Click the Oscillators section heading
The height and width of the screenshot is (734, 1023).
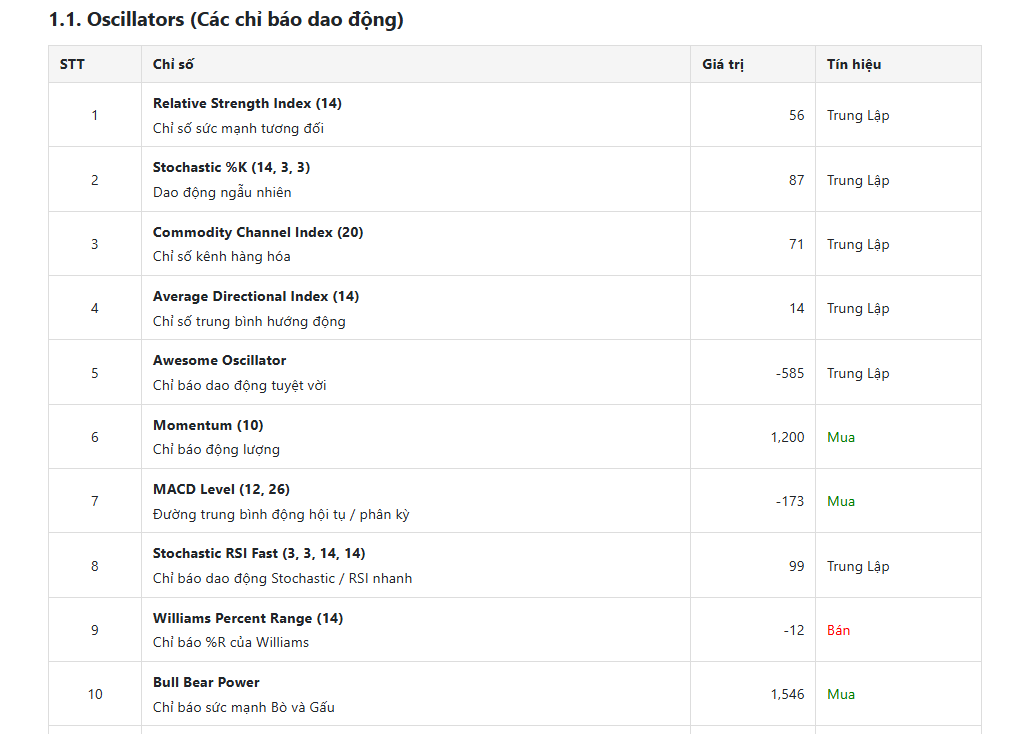tap(226, 20)
